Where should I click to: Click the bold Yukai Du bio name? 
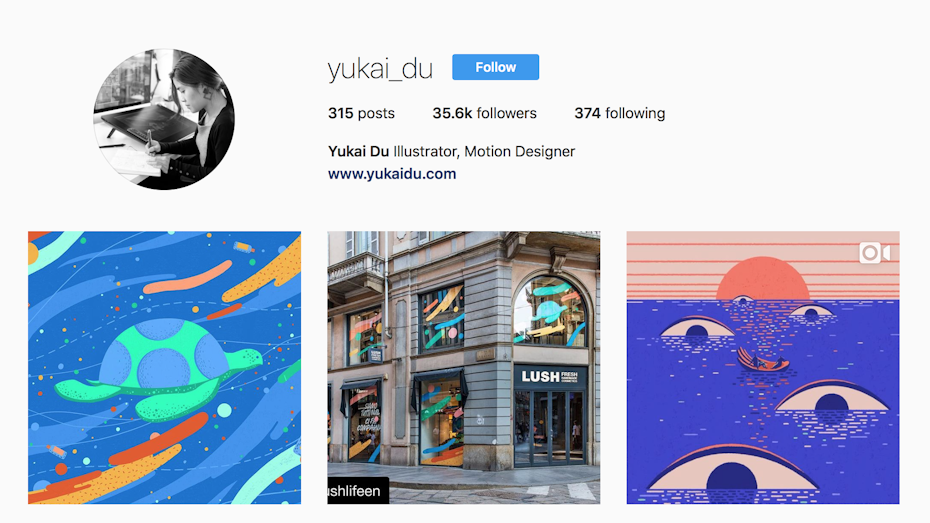(358, 151)
